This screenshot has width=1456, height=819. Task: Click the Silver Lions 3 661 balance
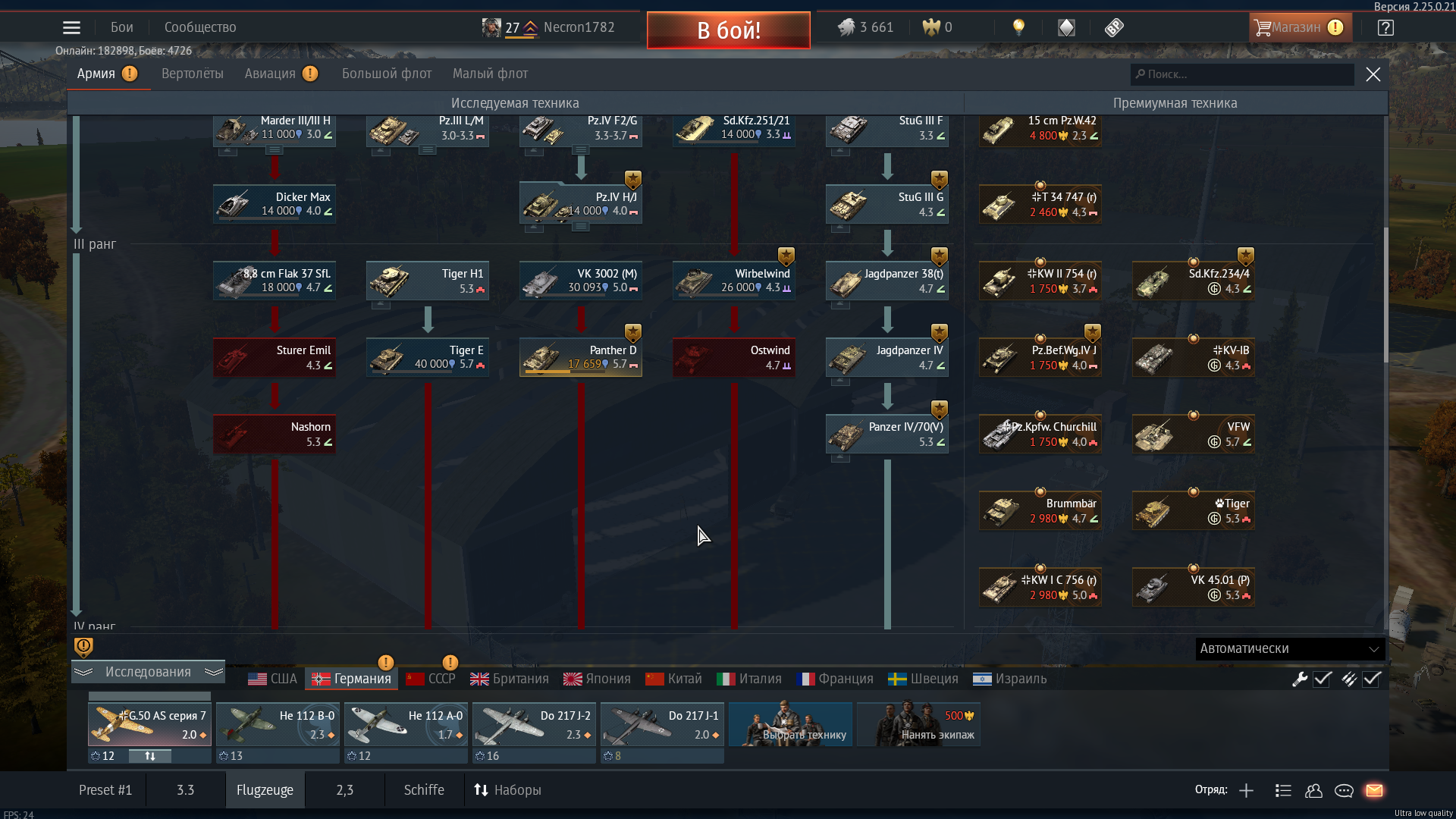[x=865, y=27]
